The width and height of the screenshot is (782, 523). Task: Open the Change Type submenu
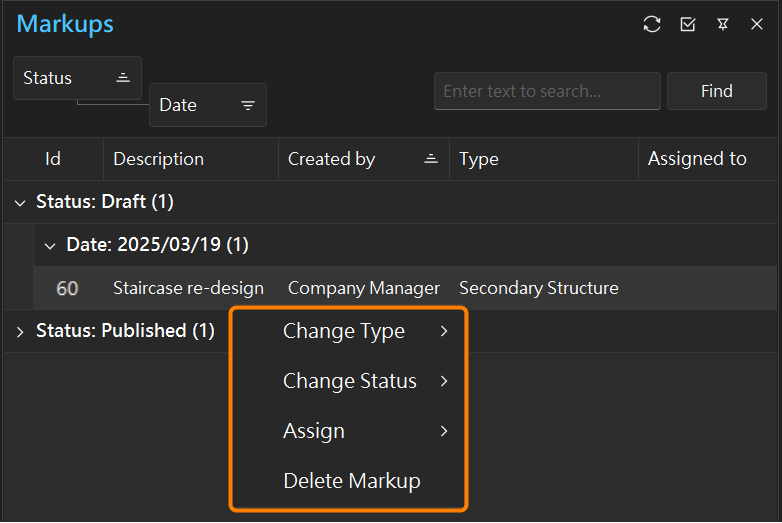click(x=348, y=331)
